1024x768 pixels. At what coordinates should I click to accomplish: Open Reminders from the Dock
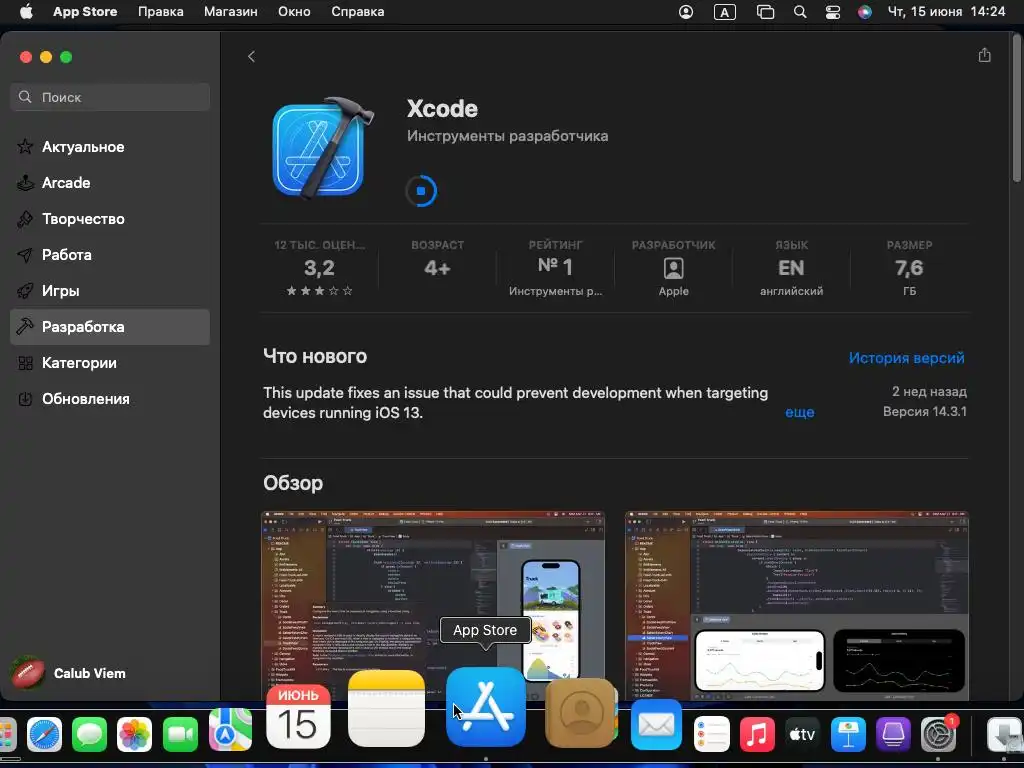[711, 733]
